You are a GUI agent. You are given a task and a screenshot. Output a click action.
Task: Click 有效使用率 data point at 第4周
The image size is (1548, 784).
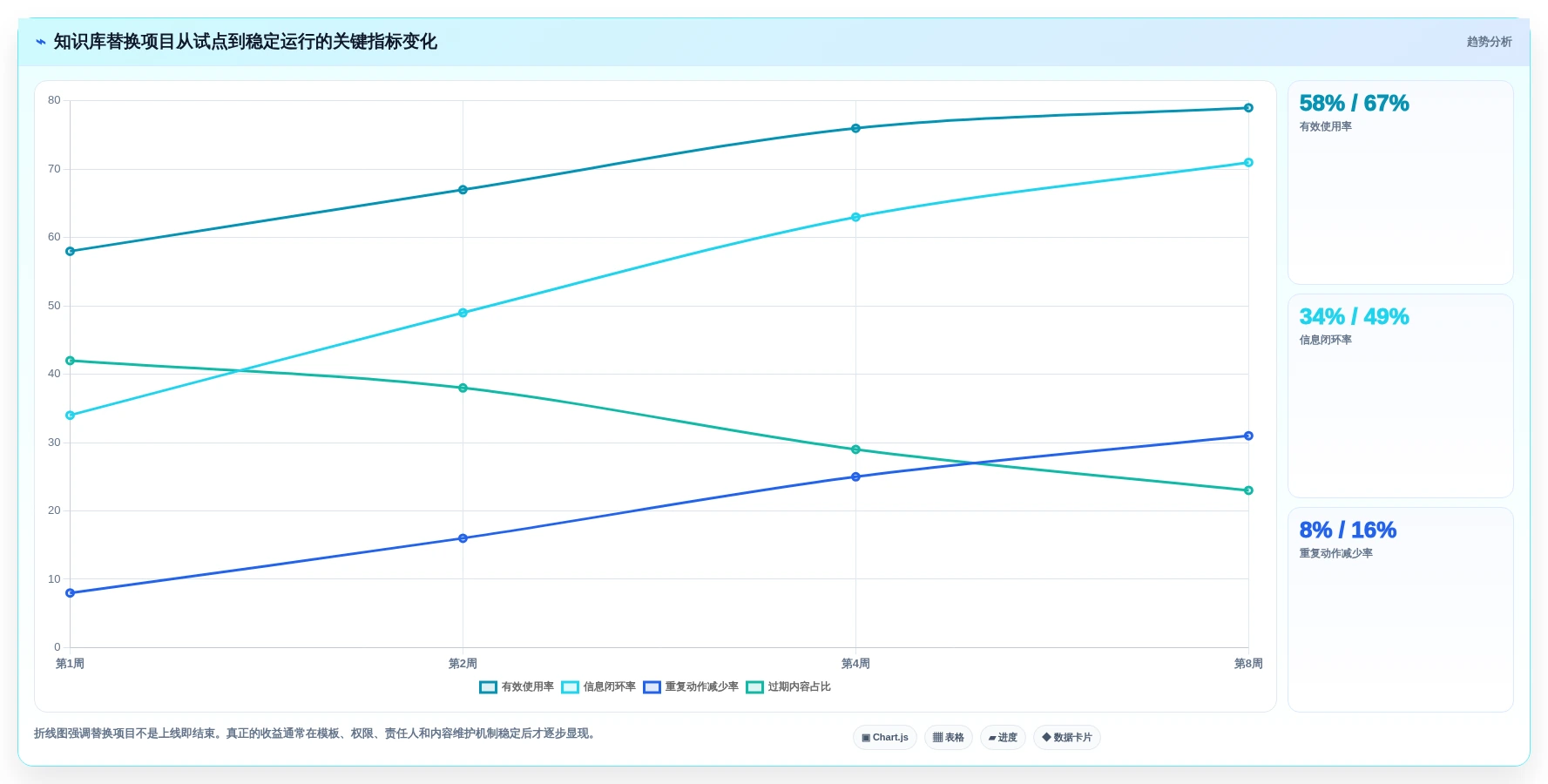point(855,128)
